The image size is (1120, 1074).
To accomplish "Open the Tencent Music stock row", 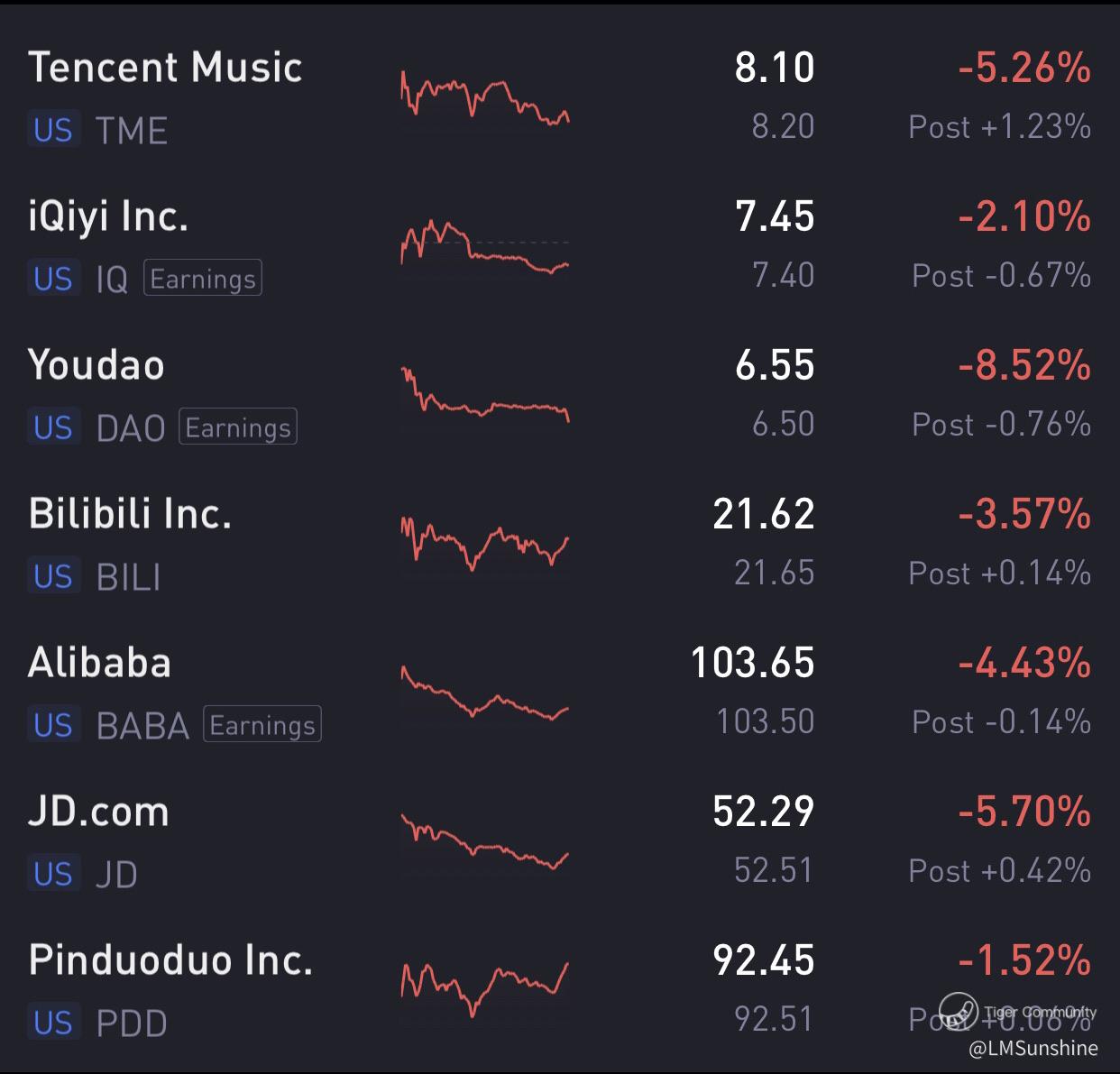I will pos(560,97).
